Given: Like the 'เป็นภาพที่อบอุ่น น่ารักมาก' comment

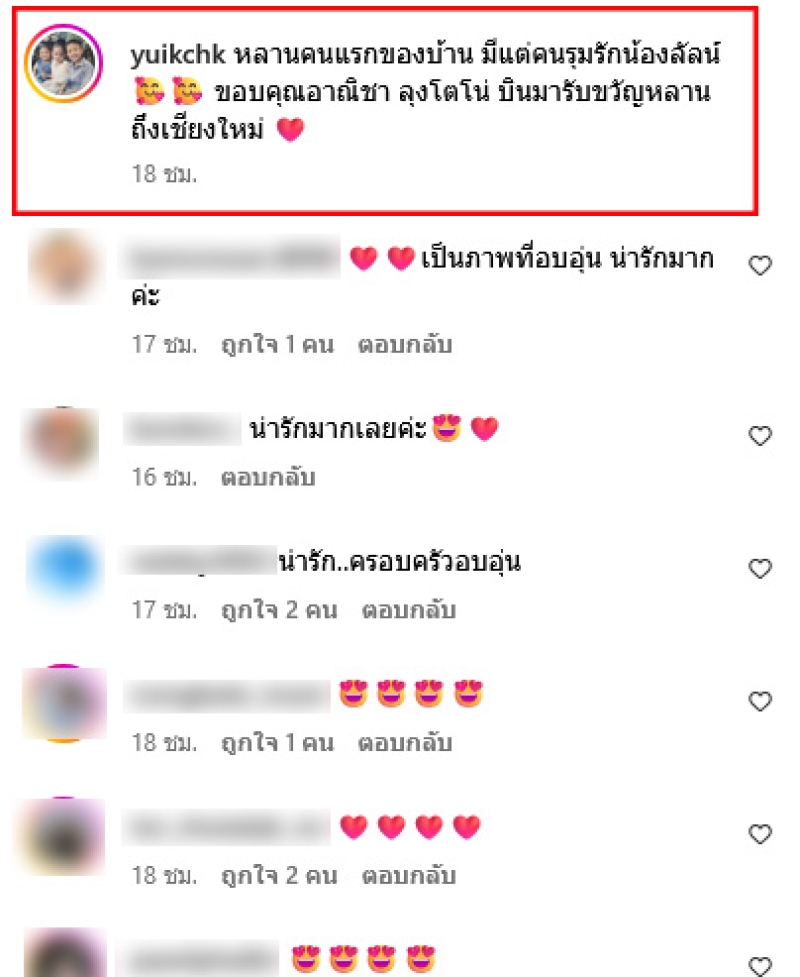Looking at the screenshot, I should [x=760, y=265].
